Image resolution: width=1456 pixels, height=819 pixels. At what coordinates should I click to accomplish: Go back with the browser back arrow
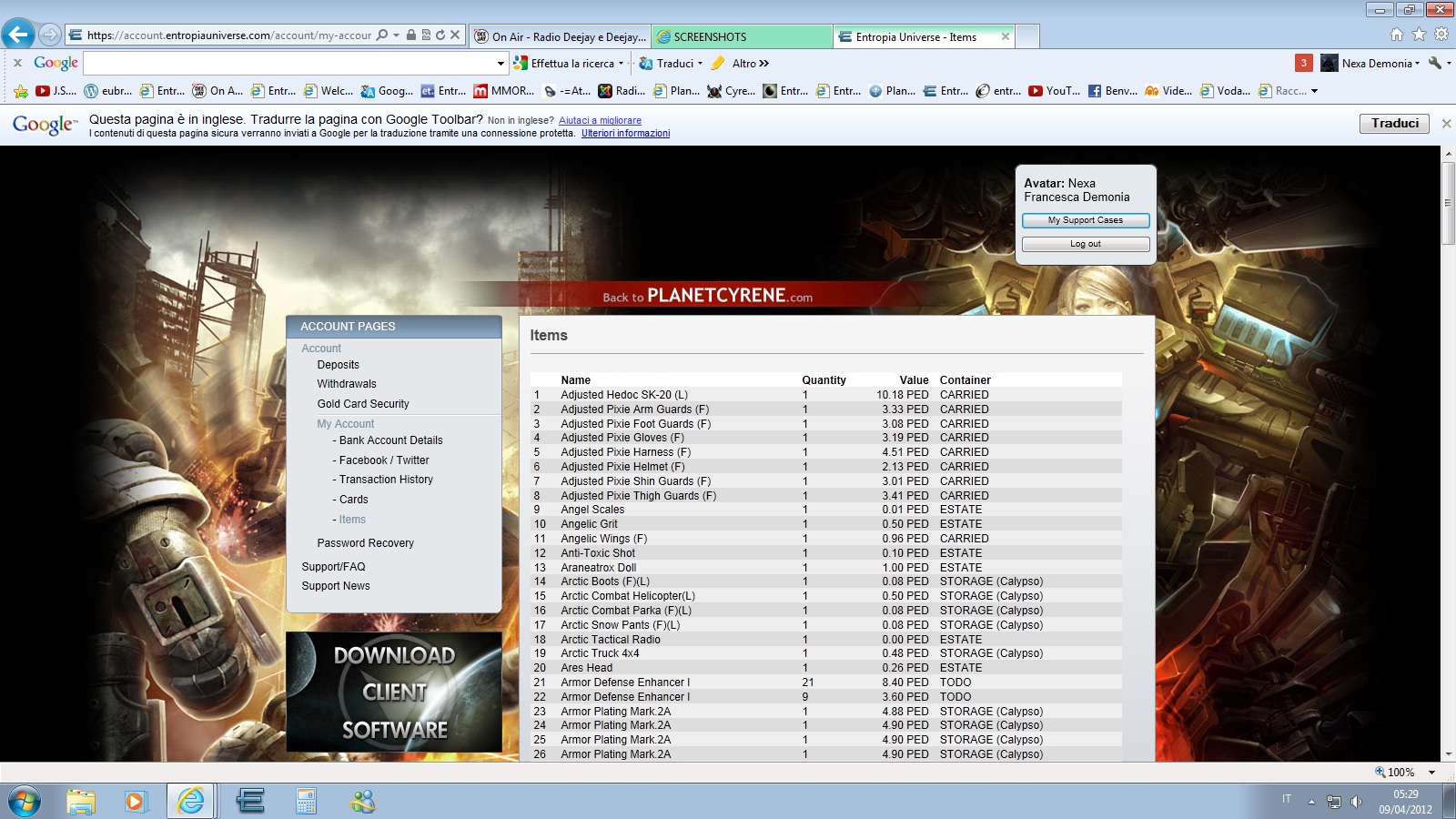tap(18, 35)
